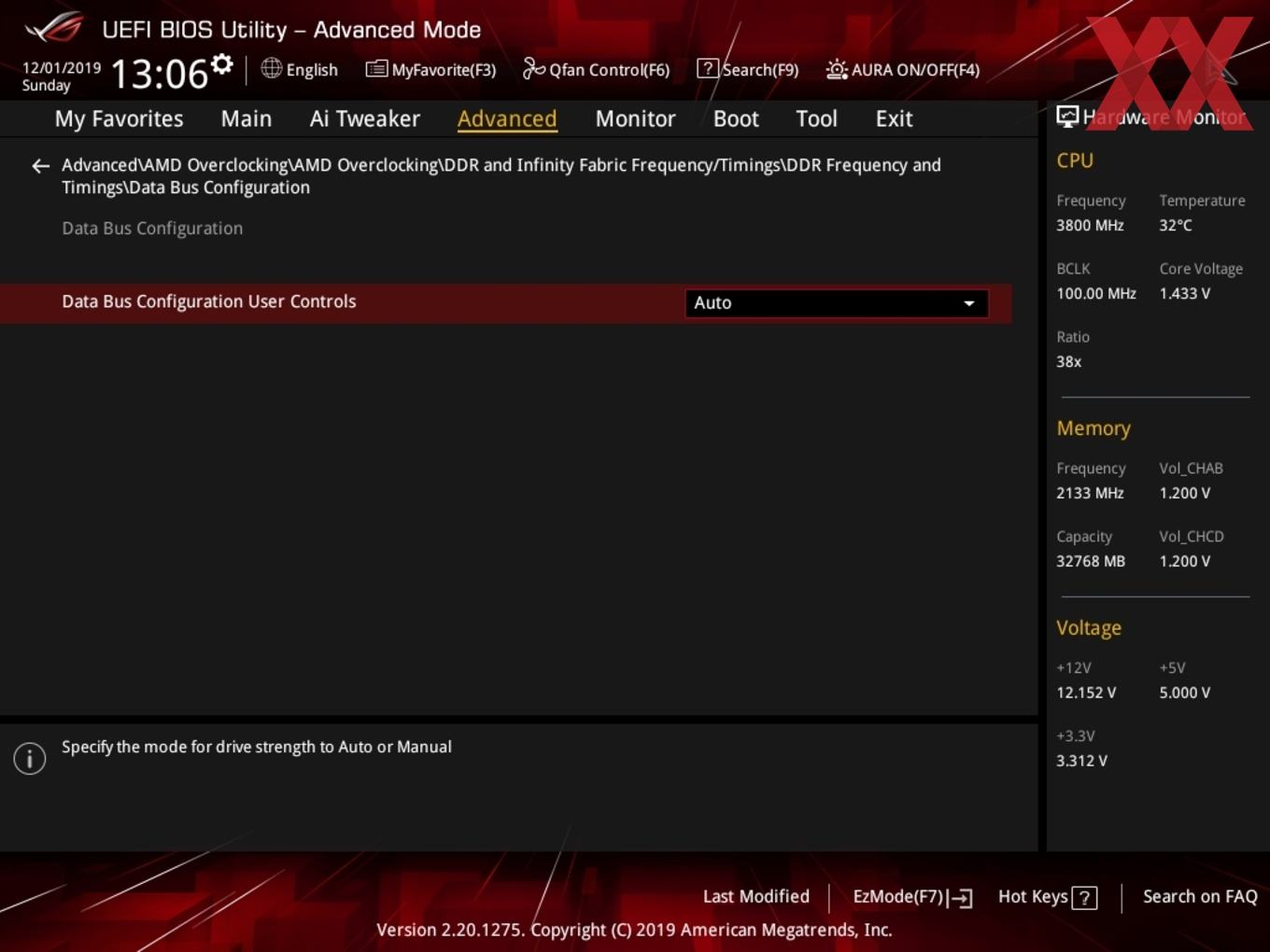Select the Advanced tab
The height and width of the screenshot is (952, 1270).
[507, 119]
